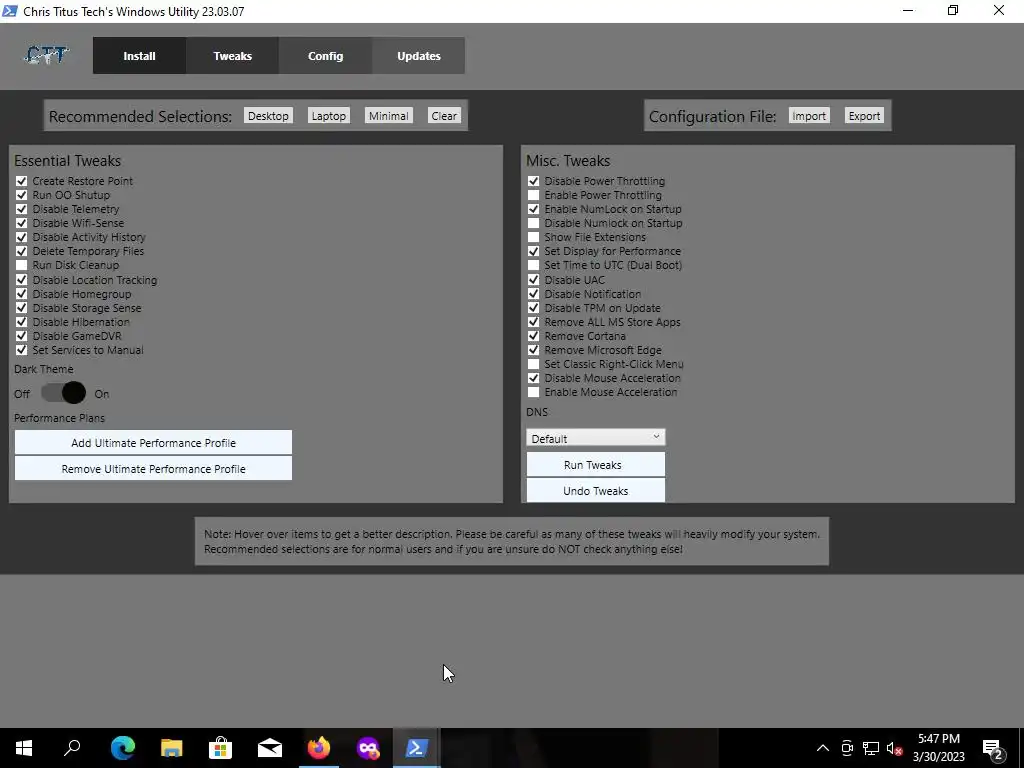Select the PowerShell taskbar icon

point(417,748)
